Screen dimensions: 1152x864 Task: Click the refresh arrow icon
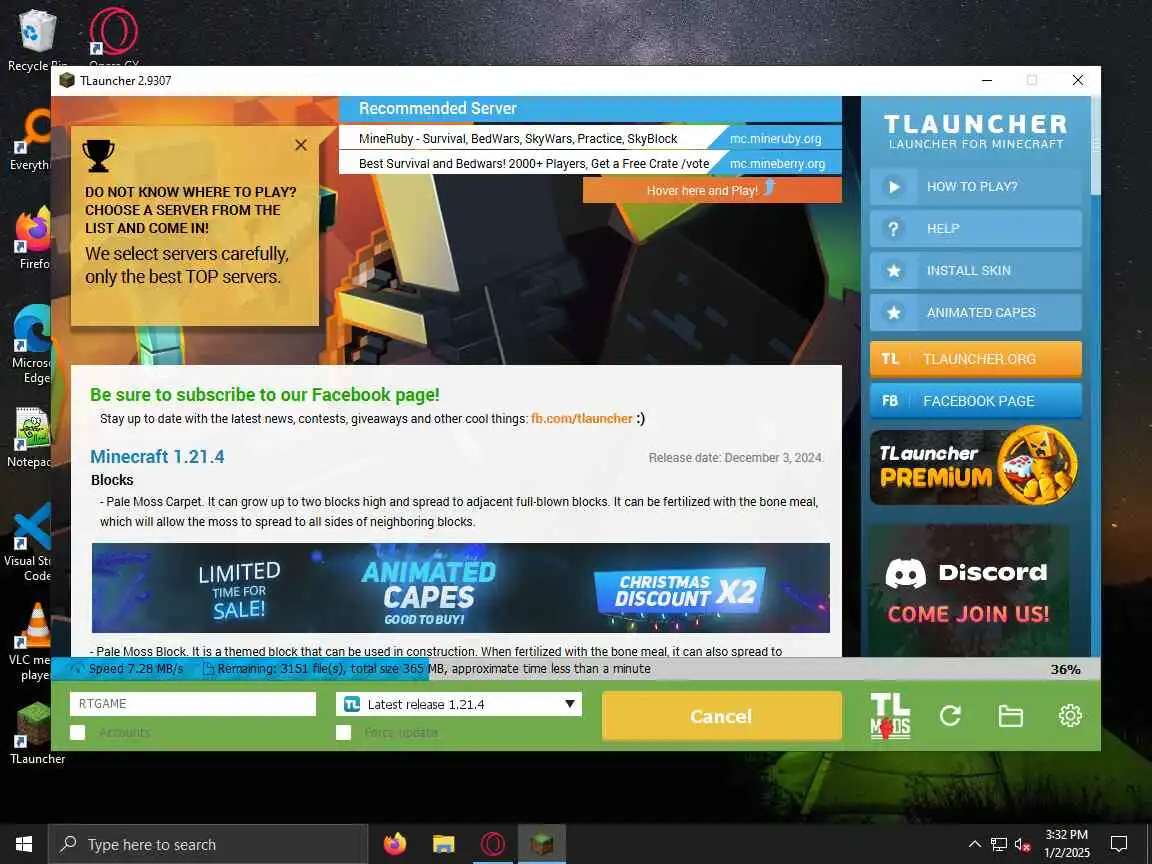click(950, 716)
